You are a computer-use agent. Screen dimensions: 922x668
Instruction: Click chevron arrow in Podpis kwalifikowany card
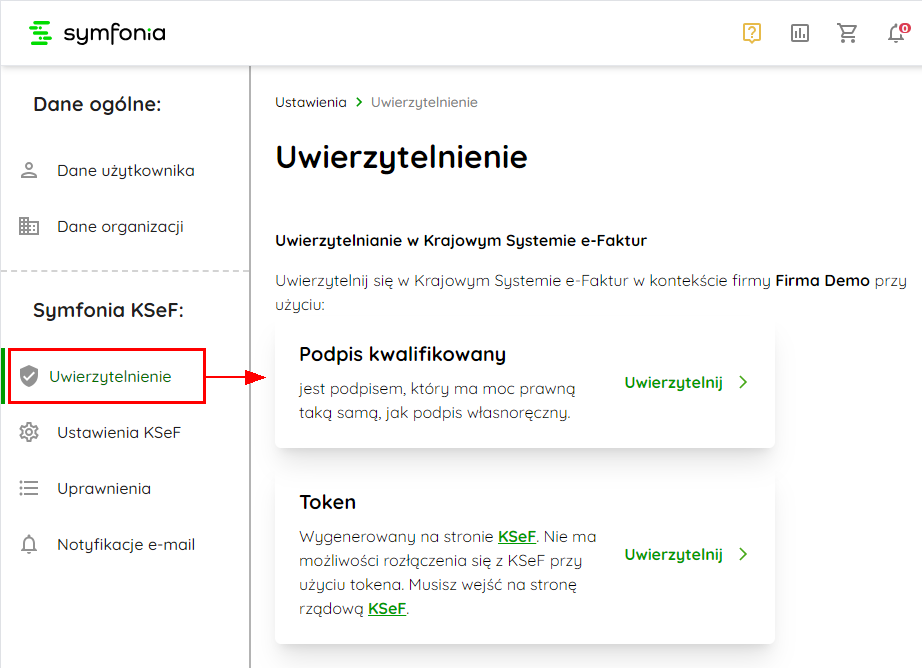(743, 382)
